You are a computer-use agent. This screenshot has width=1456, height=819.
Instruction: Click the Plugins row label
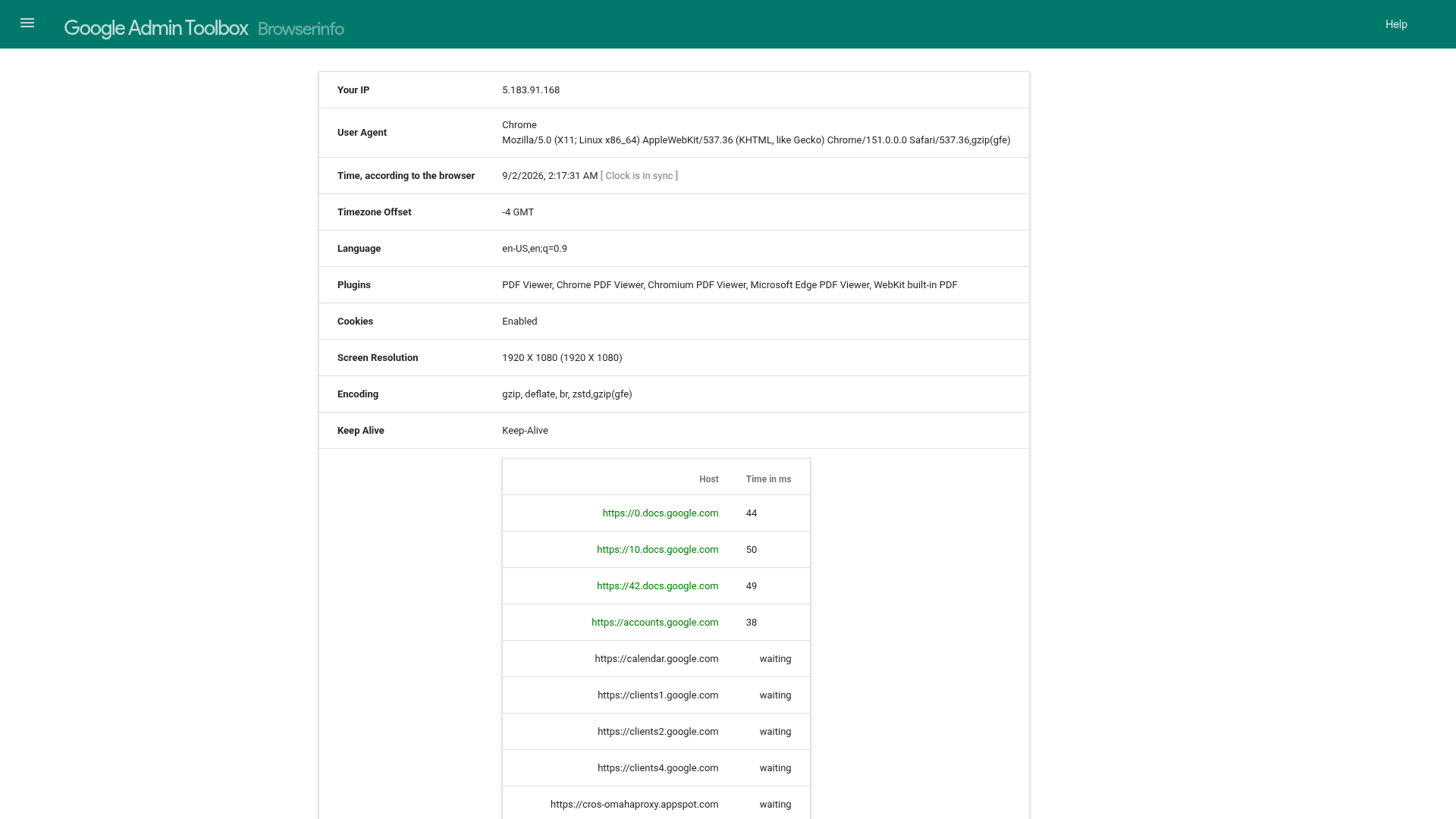354,285
